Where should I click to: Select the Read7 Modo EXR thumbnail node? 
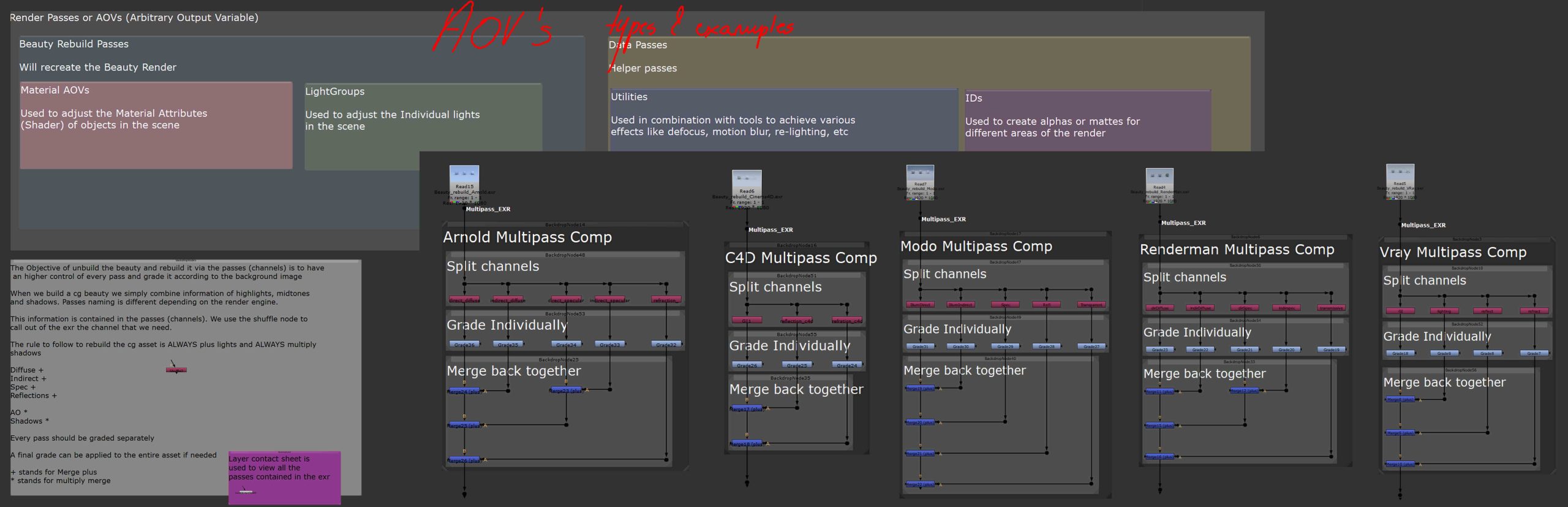point(920,181)
